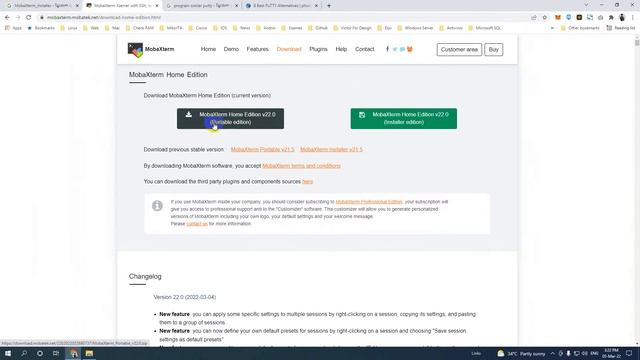Click the Changelog heading
This screenshot has height=360, width=640.
click(x=145, y=276)
